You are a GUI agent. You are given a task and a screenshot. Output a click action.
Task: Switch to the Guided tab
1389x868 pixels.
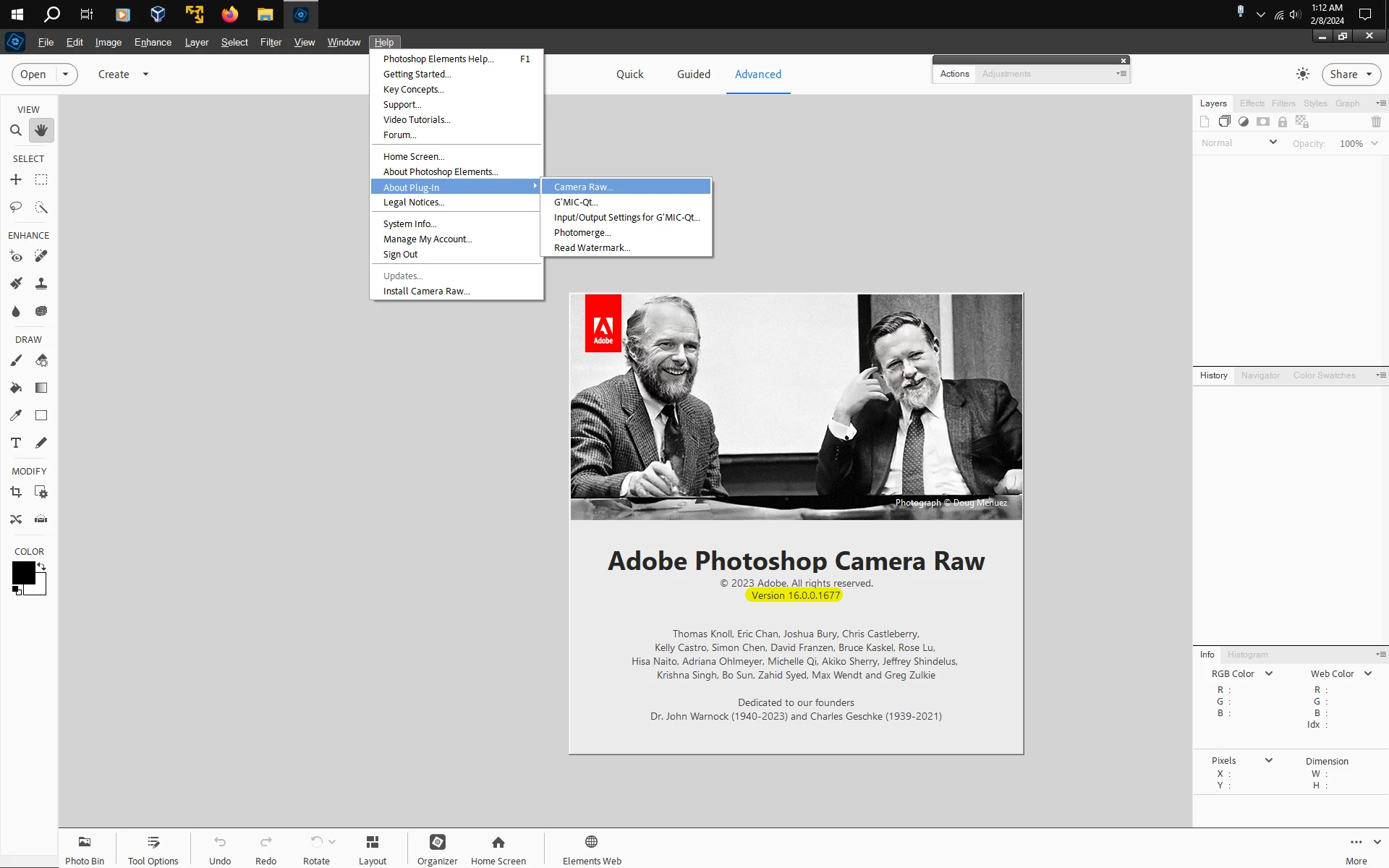(693, 74)
